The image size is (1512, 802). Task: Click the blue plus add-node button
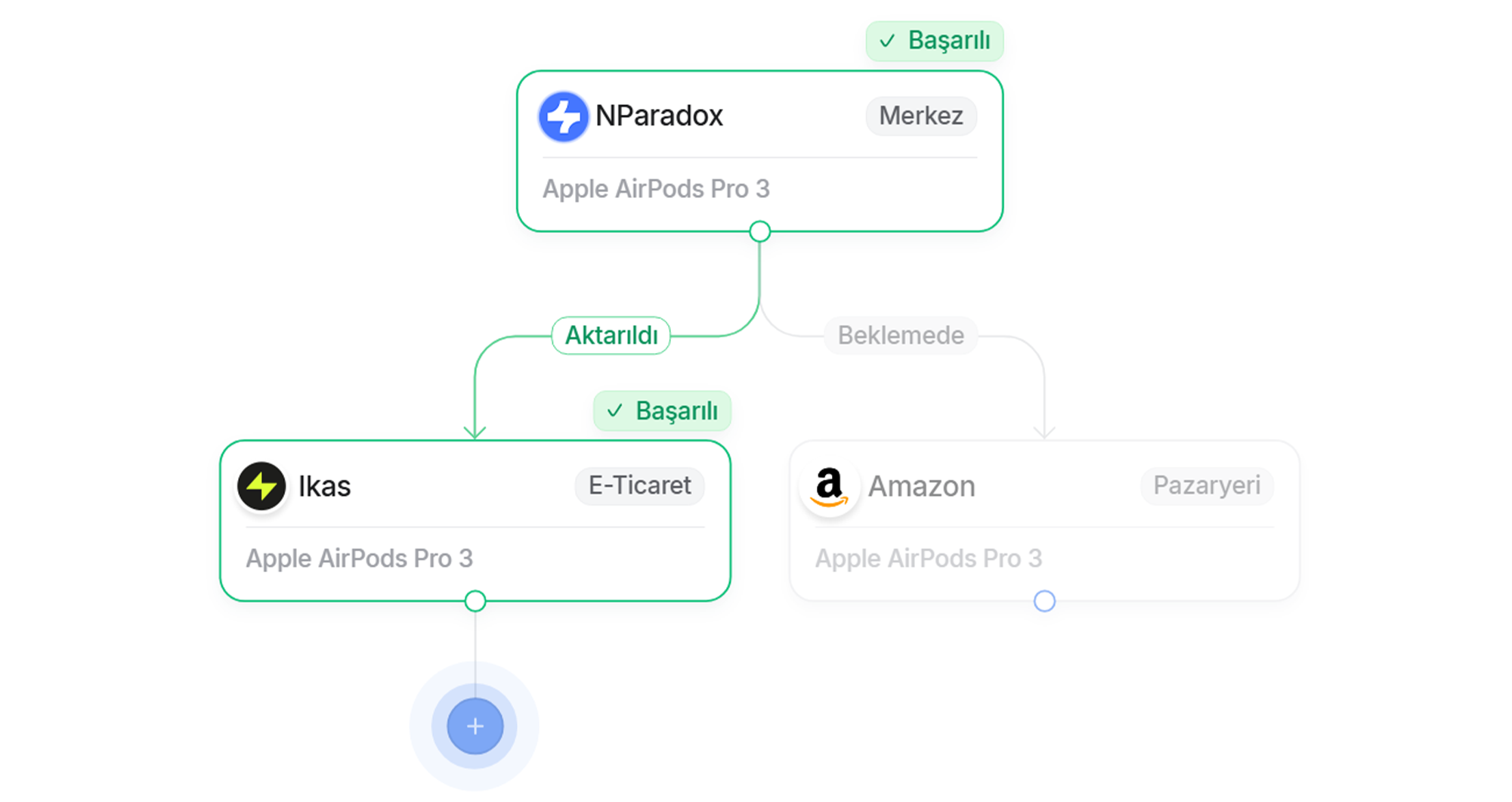(x=475, y=726)
